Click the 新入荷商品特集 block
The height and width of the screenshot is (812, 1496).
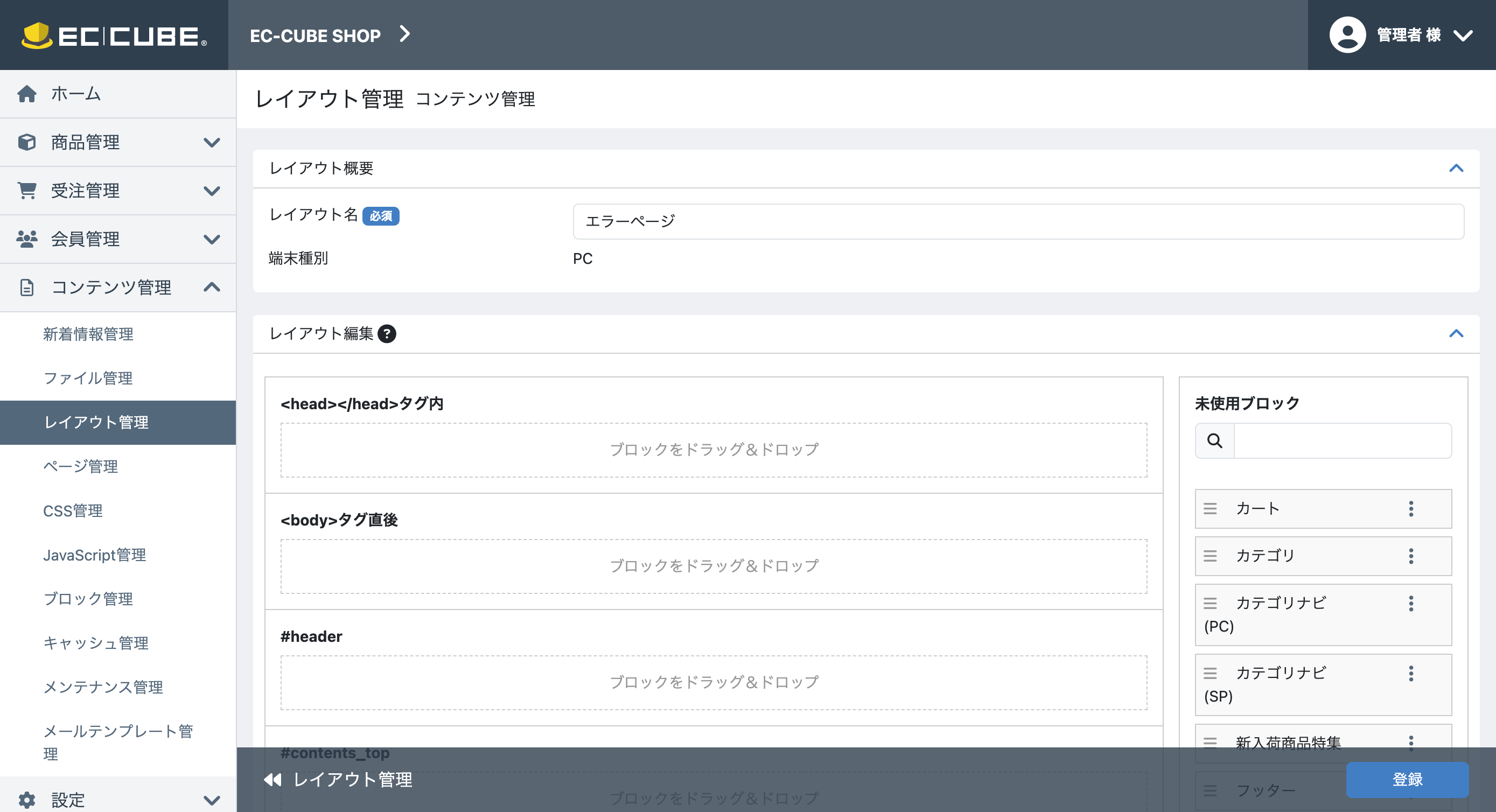click(1323, 743)
